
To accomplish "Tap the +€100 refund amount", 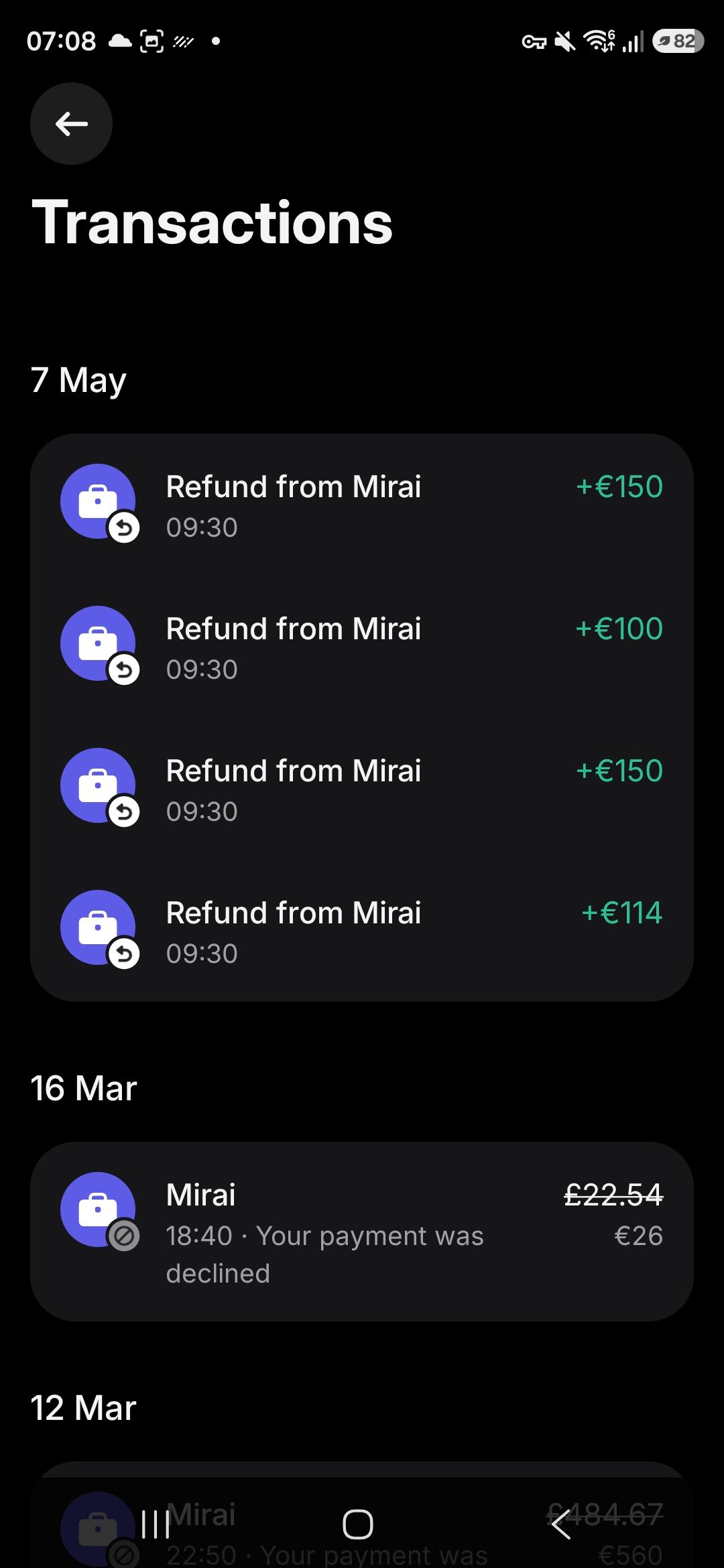I will pos(619,629).
